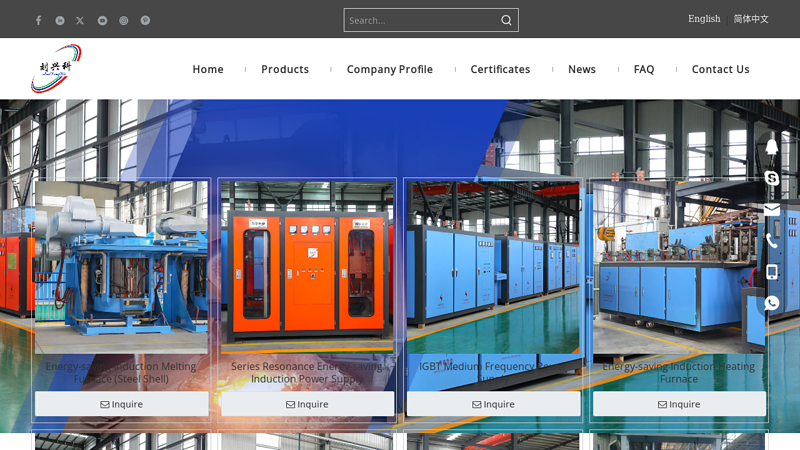The height and width of the screenshot is (450, 800).
Task: Click the company logo
Action: pyautogui.click(x=56, y=68)
